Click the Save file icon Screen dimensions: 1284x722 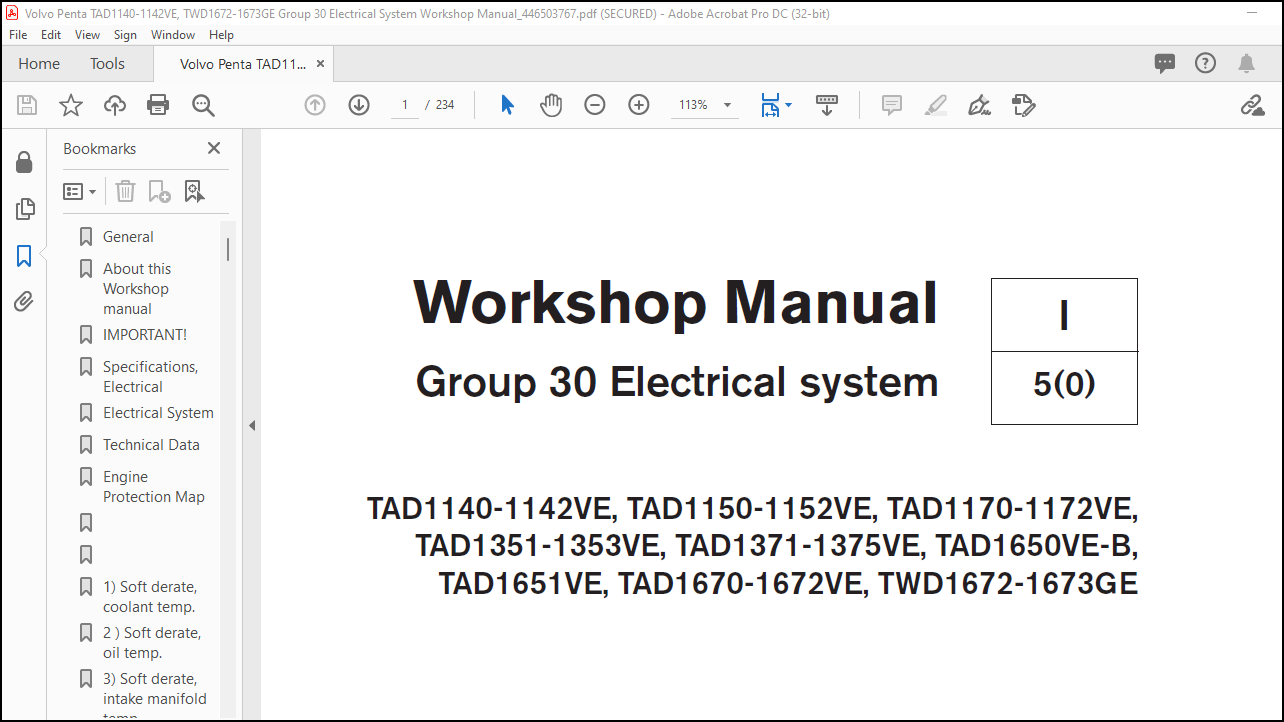point(27,105)
